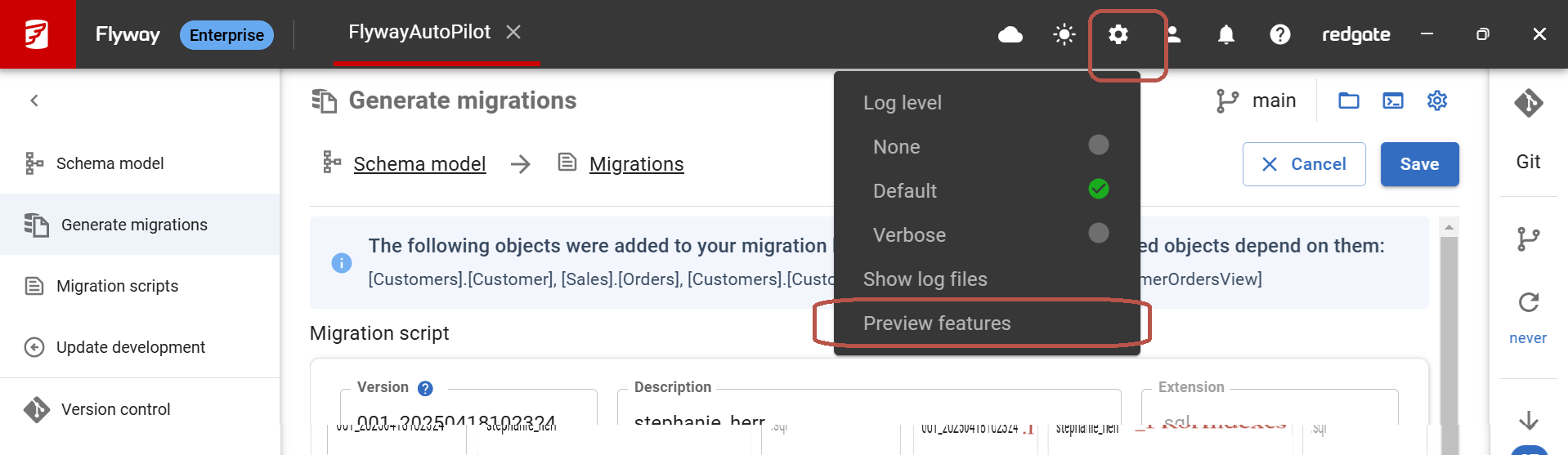Click the pull down-arrow icon

pos(1528,420)
